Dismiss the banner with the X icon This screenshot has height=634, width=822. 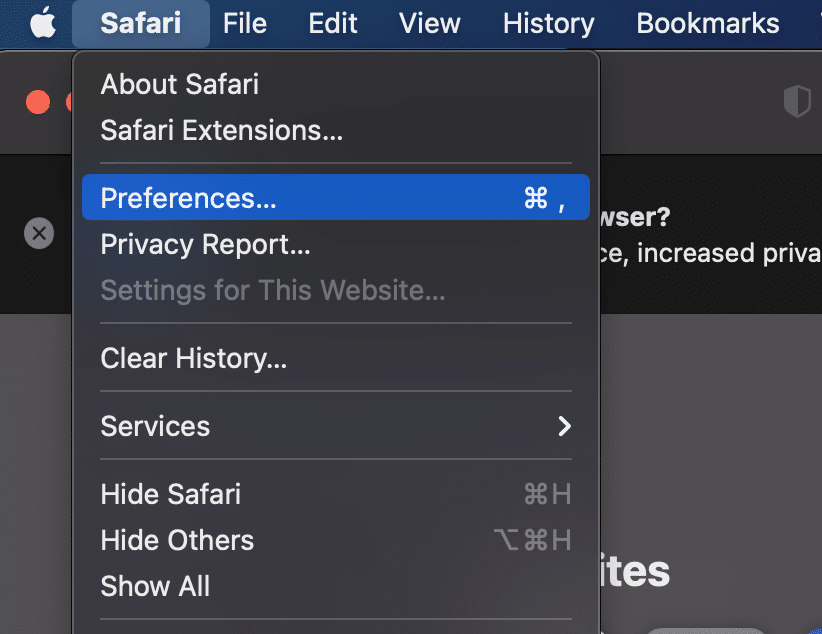(38, 233)
